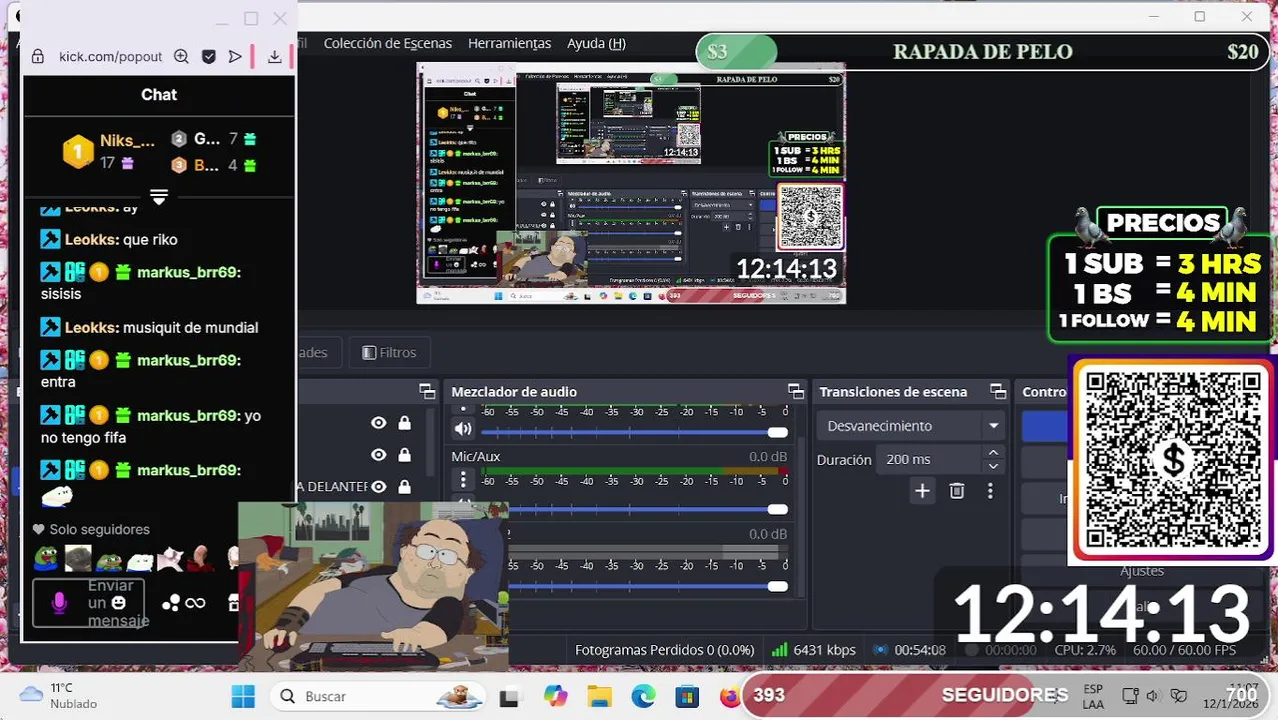Image resolution: width=1278 pixels, height=720 pixels.
Task: Open the Windows Start menu
Action: tap(243, 696)
